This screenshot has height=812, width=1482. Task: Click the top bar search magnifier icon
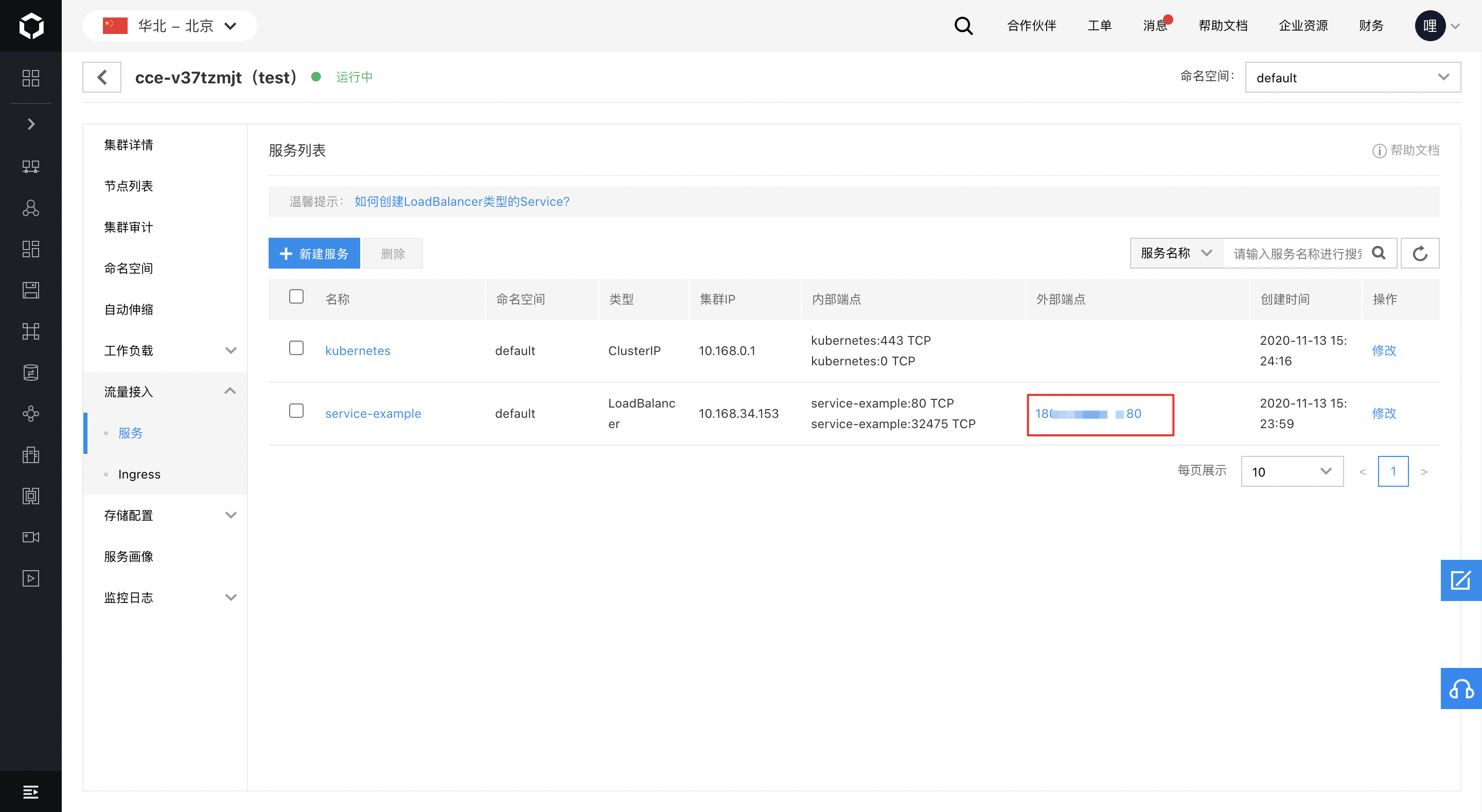(963, 26)
